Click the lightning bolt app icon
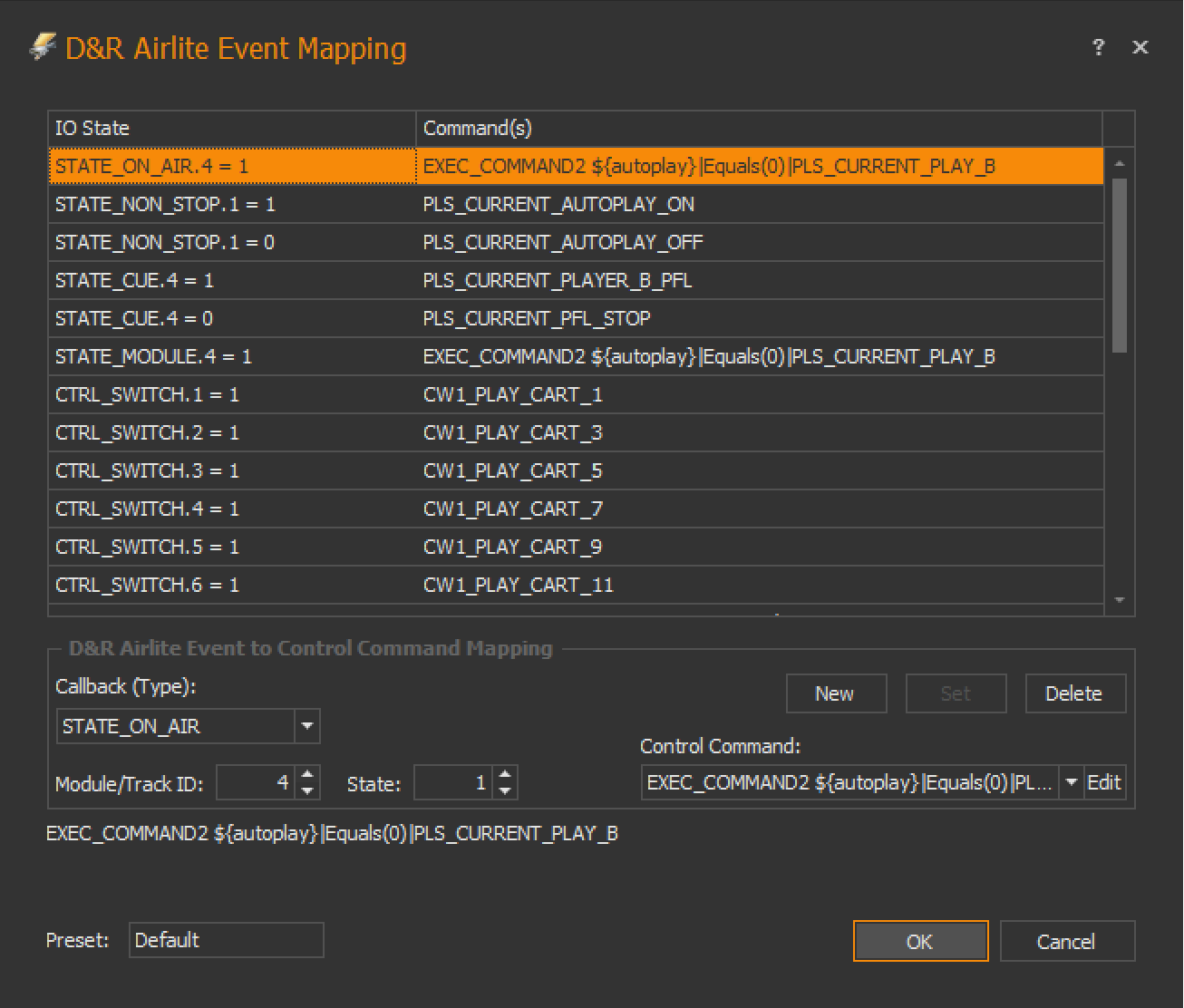Screen dimensions: 1184x1008 point(43,46)
